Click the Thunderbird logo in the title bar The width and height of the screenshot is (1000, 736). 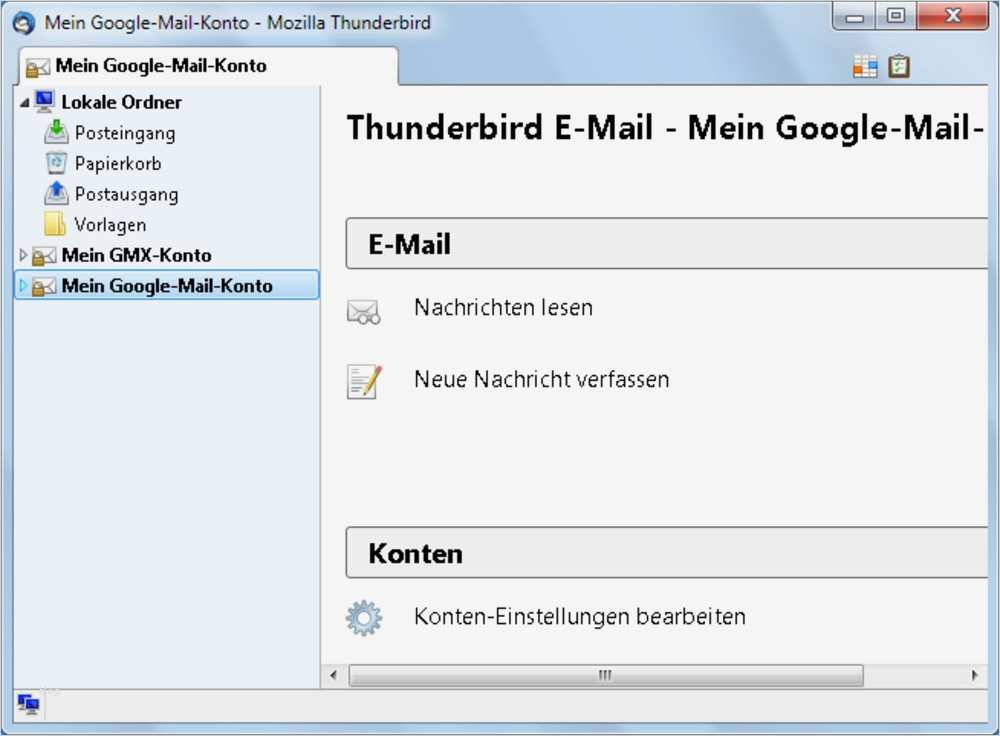point(24,23)
